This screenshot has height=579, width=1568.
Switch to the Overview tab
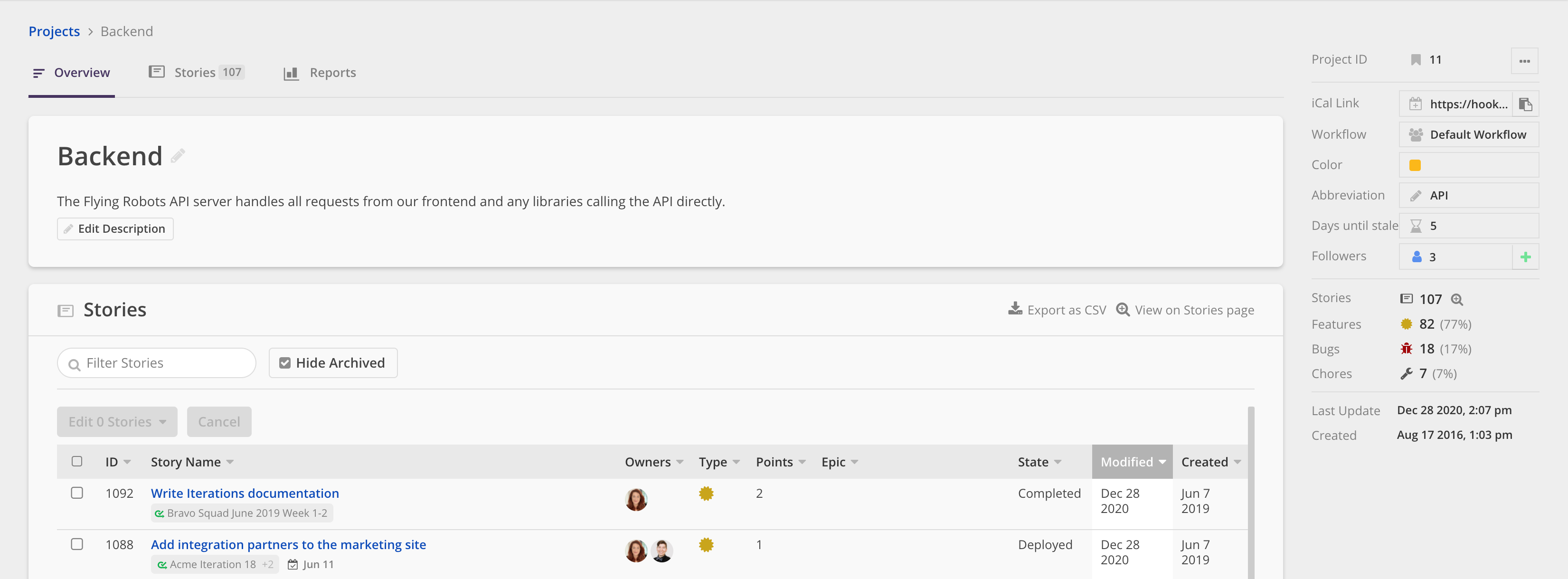(x=72, y=73)
